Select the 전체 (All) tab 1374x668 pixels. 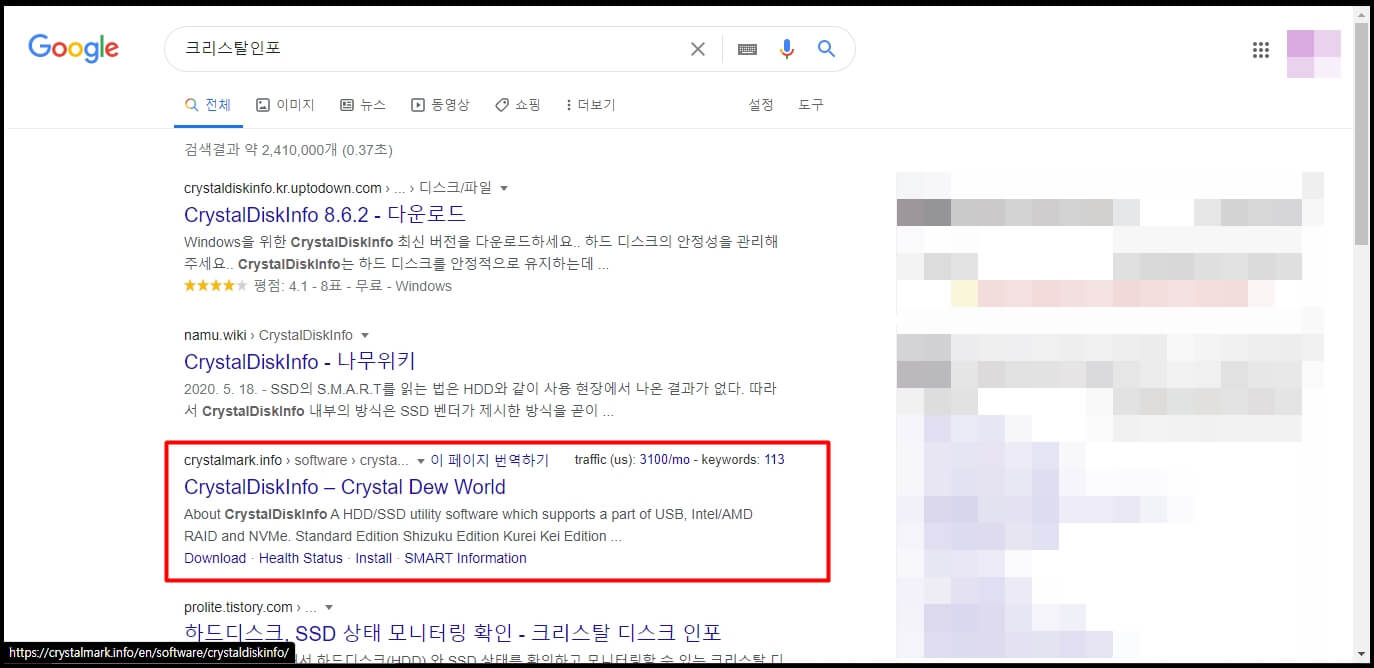click(x=208, y=104)
